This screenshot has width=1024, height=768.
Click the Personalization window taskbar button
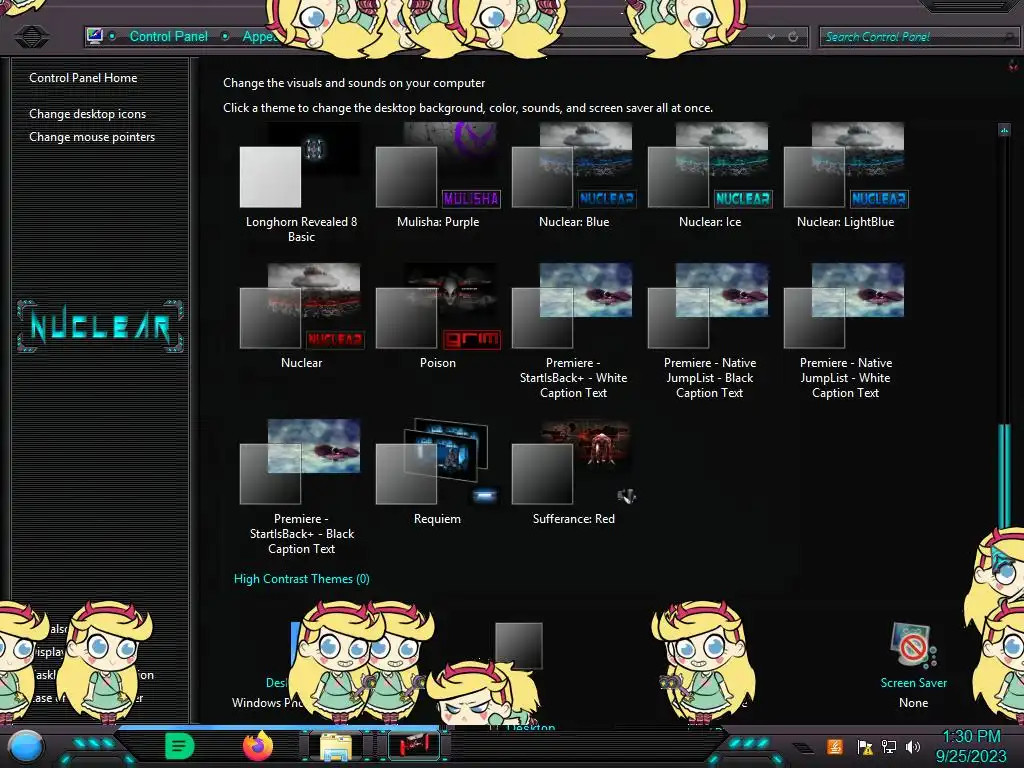coord(414,746)
